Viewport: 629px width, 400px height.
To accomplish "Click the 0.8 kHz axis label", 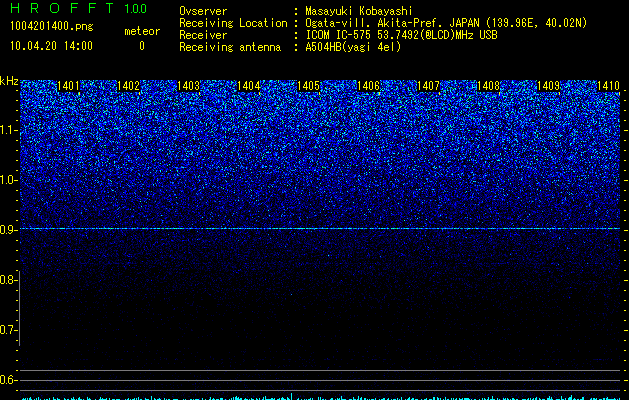I will (x=8, y=280).
